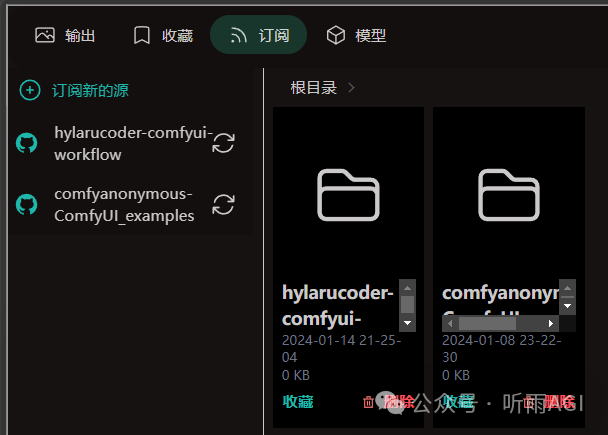Click scroll-down arrow on comfyanonymous card name
Screen dimensions: 608x435
point(567,306)
